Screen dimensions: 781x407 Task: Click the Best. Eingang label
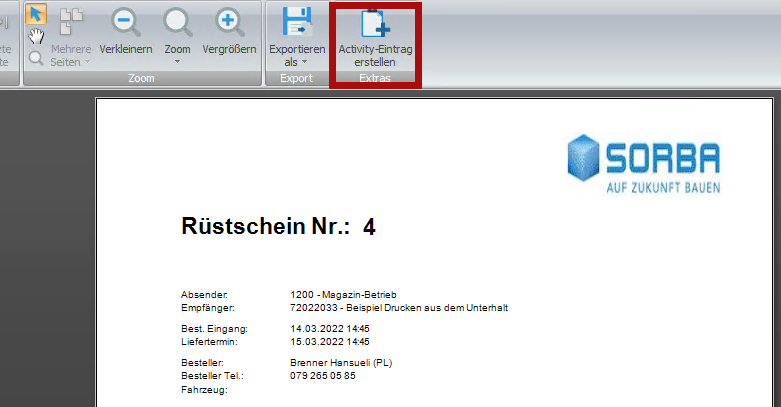click(x=214, y=329)
